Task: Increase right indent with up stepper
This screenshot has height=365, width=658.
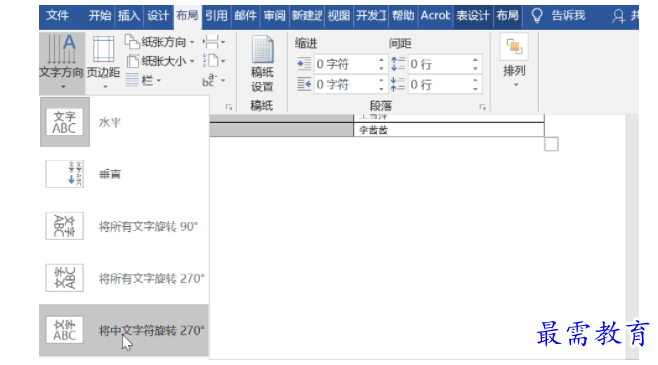Action: pos(381,80)
